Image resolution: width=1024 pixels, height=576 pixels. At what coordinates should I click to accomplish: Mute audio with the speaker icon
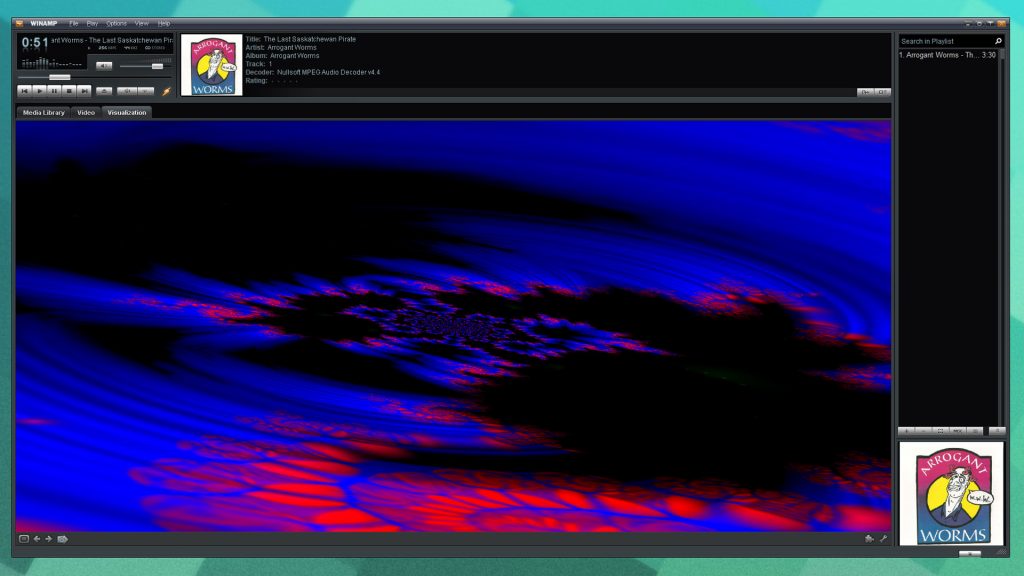[x=102, y=66]
